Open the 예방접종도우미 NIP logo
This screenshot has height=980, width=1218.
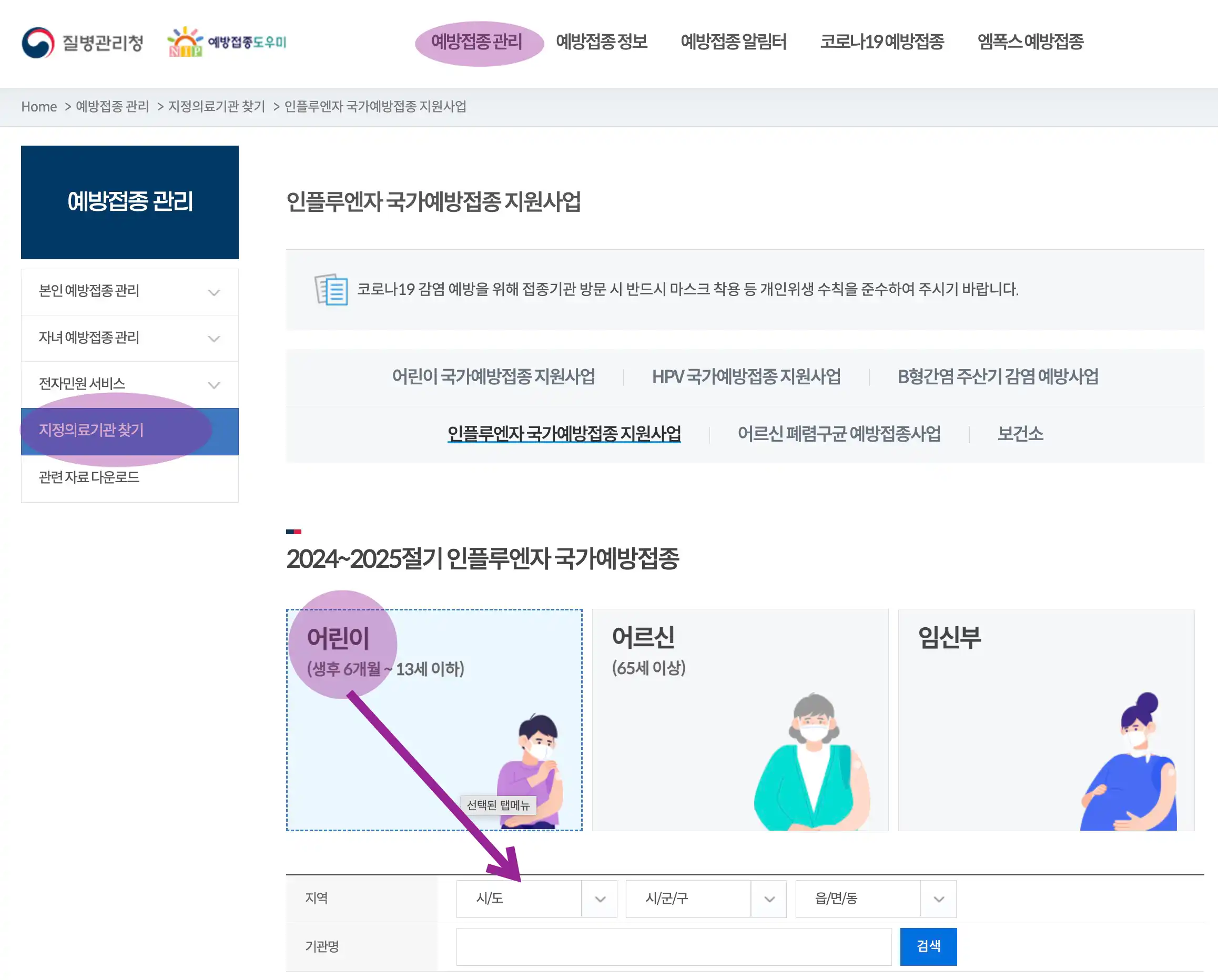click(226, 43)
